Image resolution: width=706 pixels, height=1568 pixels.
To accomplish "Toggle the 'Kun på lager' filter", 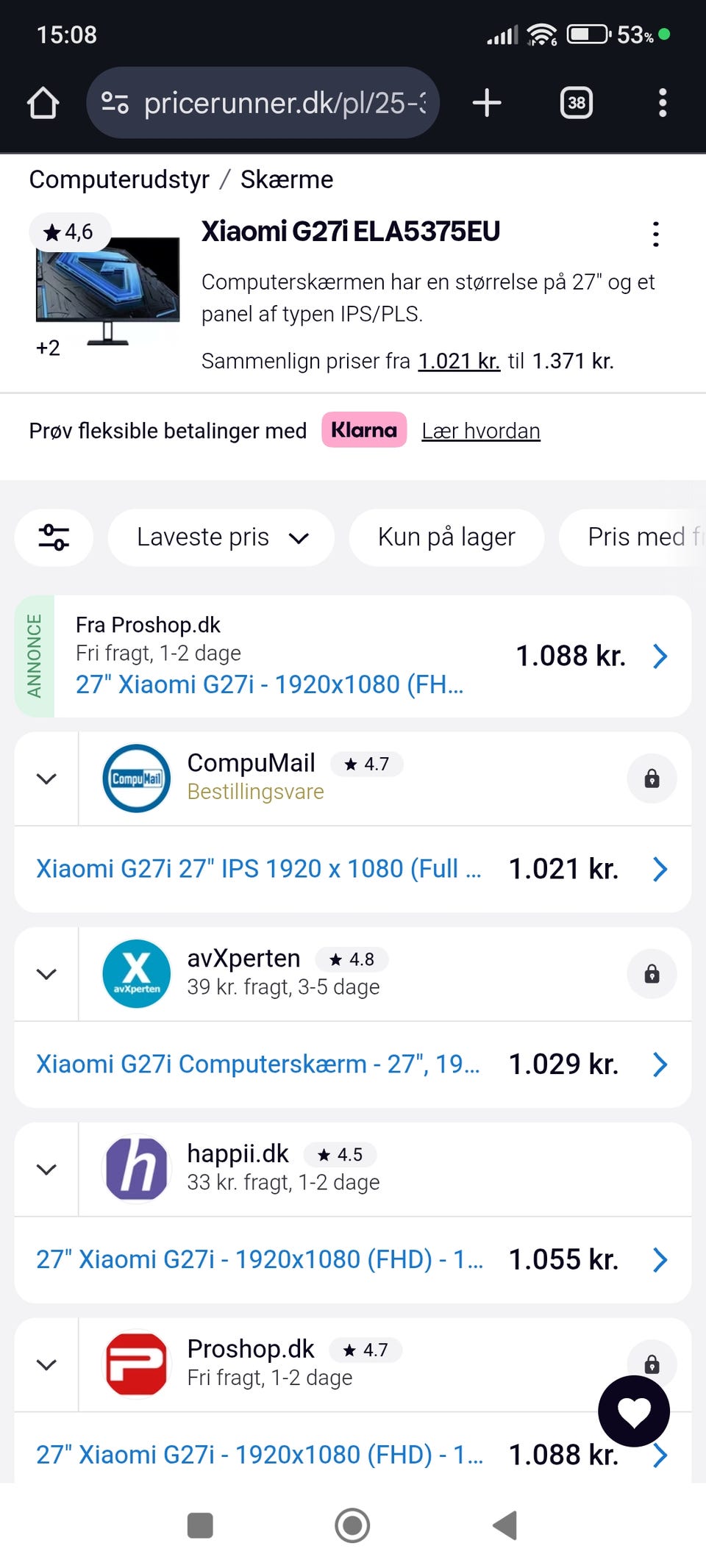I will tap(446, 537).
